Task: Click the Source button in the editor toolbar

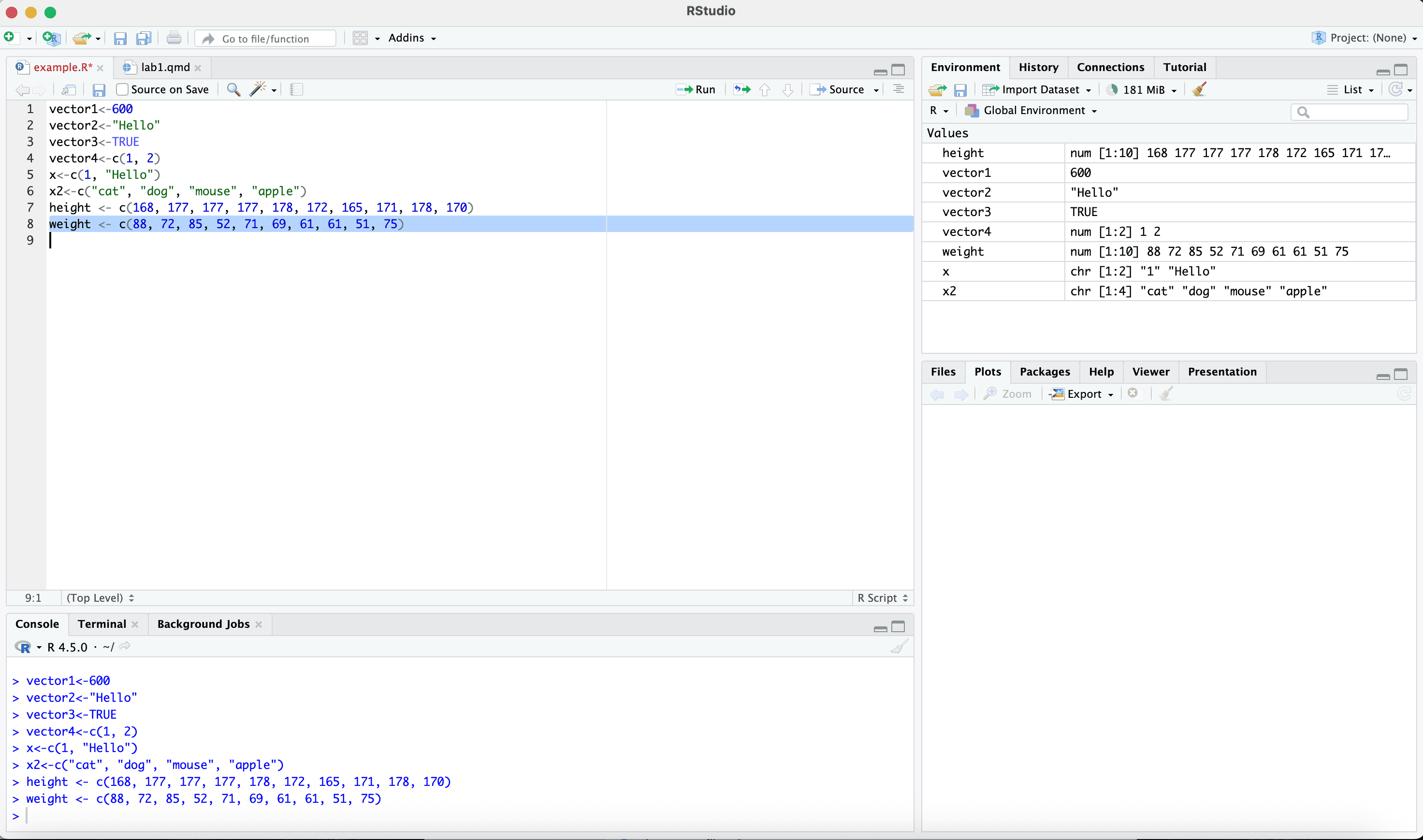Action: [839, 89]
